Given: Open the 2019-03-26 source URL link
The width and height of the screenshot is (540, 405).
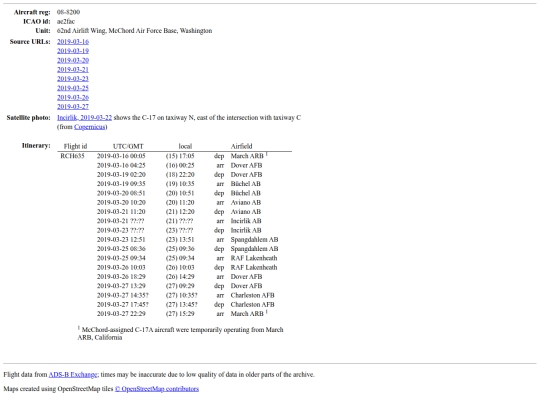Looking at the screenshot, I should [x=73, y=97].
